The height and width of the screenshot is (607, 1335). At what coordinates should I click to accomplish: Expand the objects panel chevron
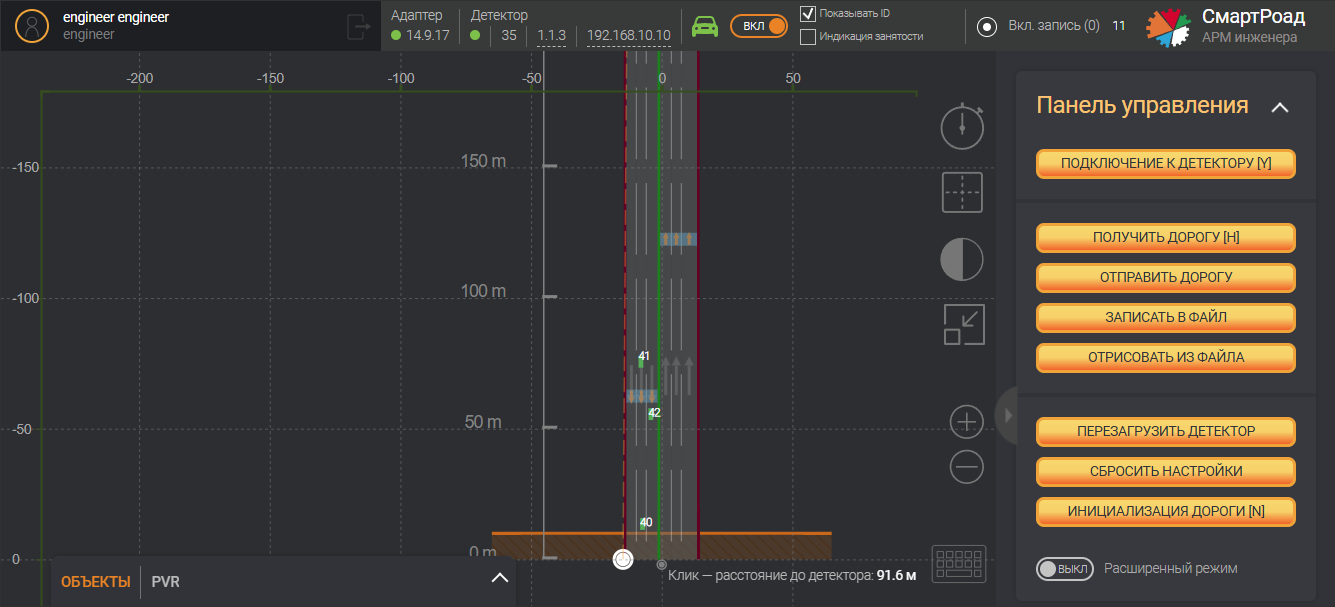tap(500, 578)
